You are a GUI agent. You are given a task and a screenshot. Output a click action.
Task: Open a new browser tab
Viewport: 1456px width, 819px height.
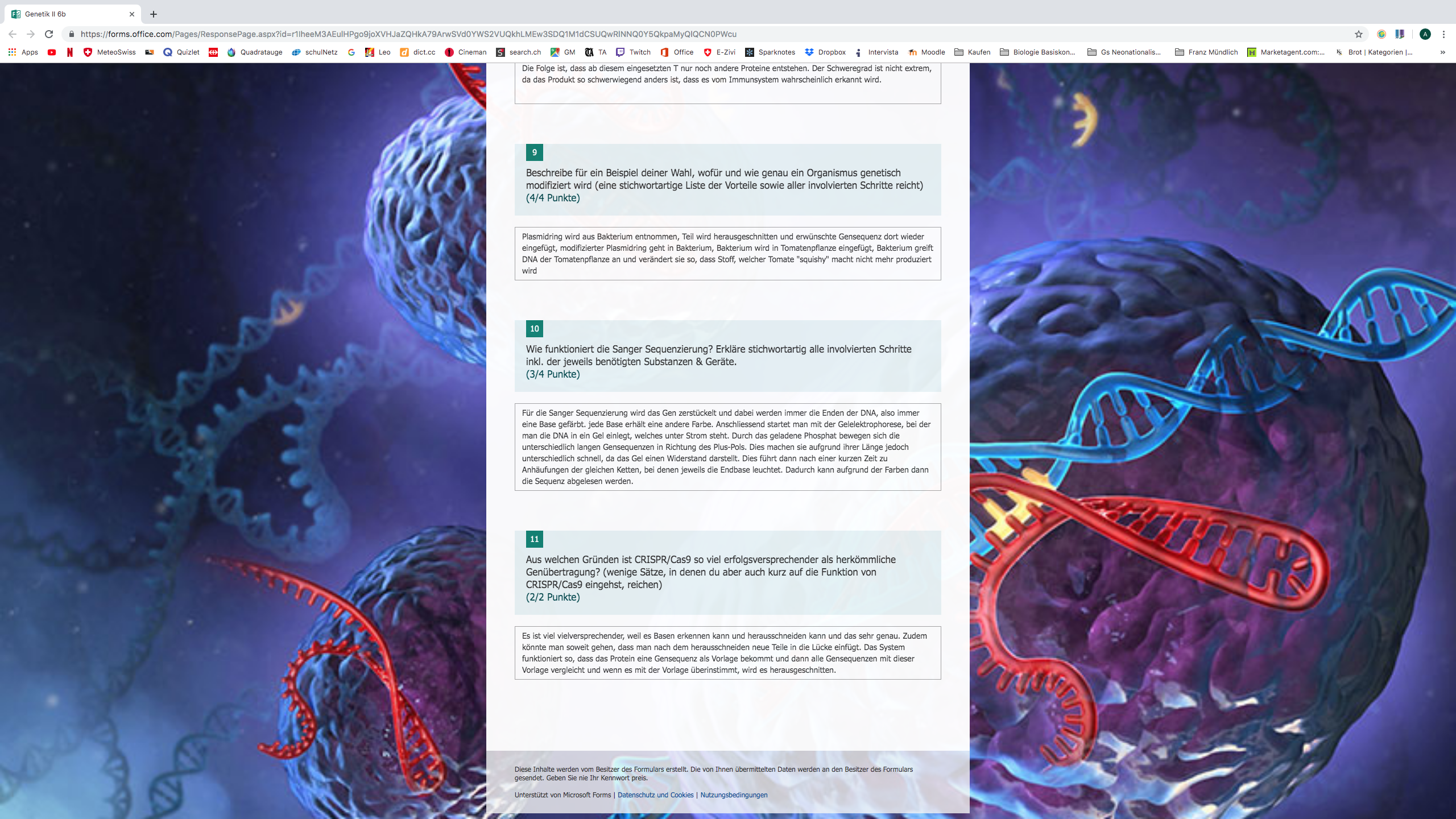point(154,14)
